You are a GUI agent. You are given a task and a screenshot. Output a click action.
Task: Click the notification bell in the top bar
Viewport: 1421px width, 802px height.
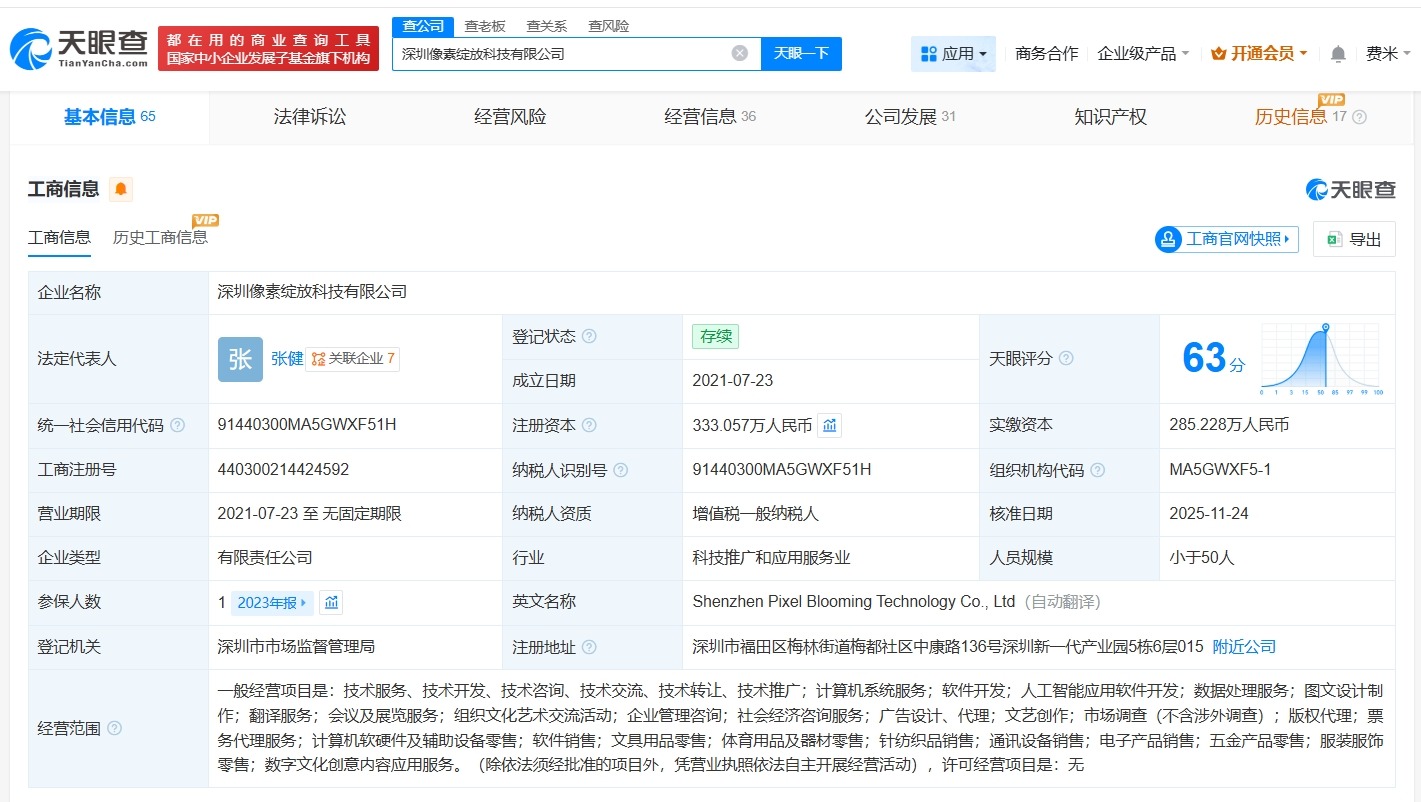(x=1337, y=53)
